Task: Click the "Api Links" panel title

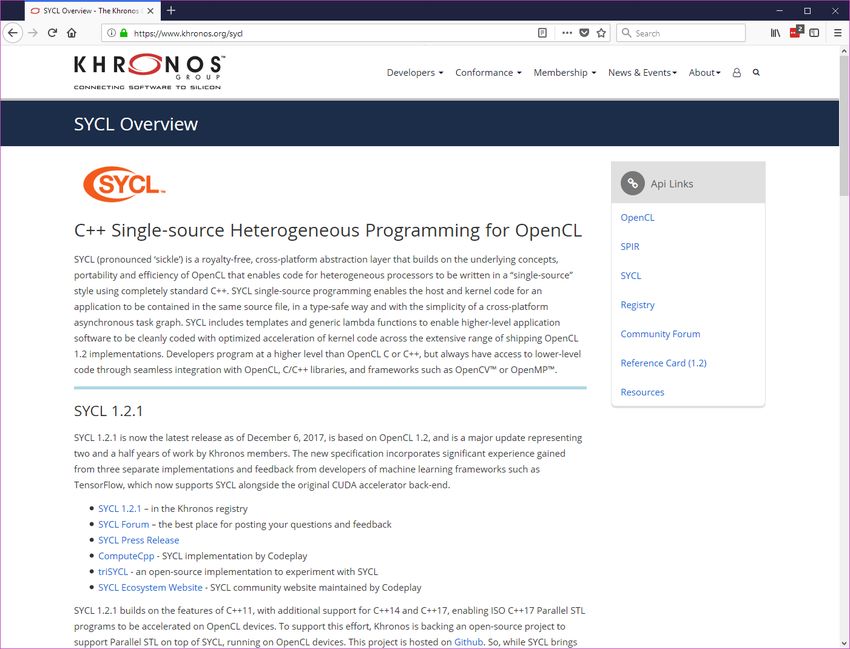Action: coord(672,184)
